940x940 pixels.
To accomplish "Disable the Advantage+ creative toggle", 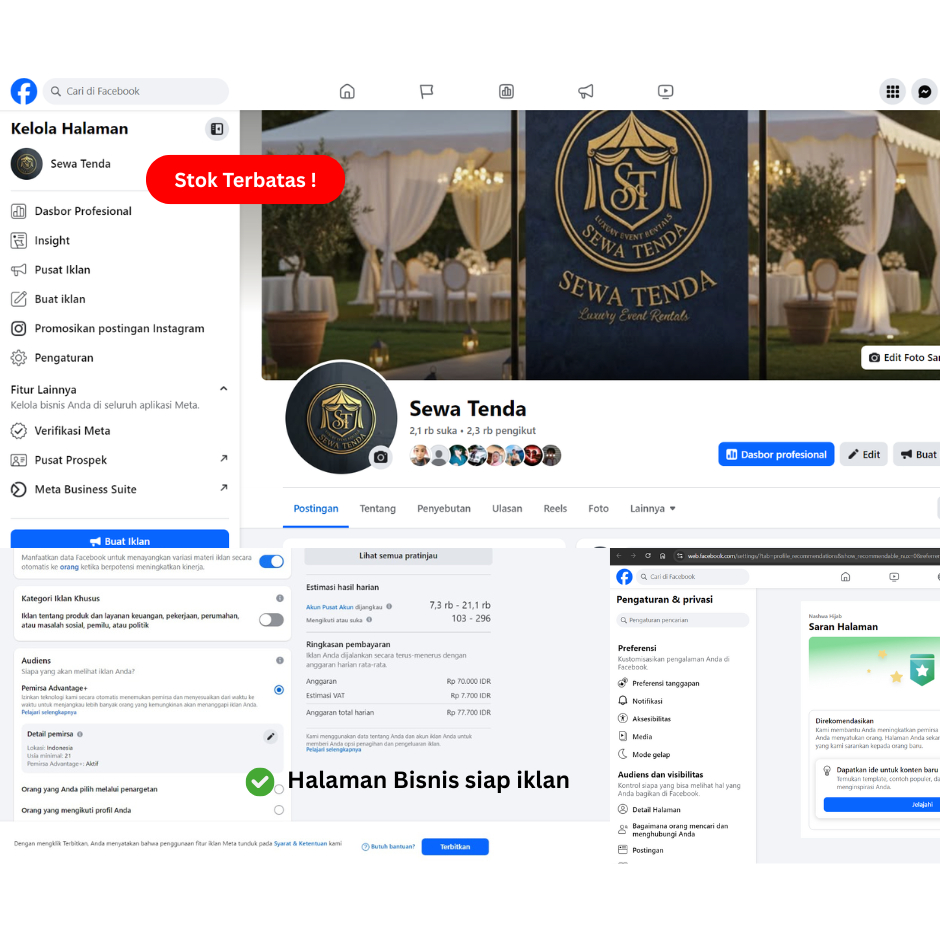I will (270, 561).
